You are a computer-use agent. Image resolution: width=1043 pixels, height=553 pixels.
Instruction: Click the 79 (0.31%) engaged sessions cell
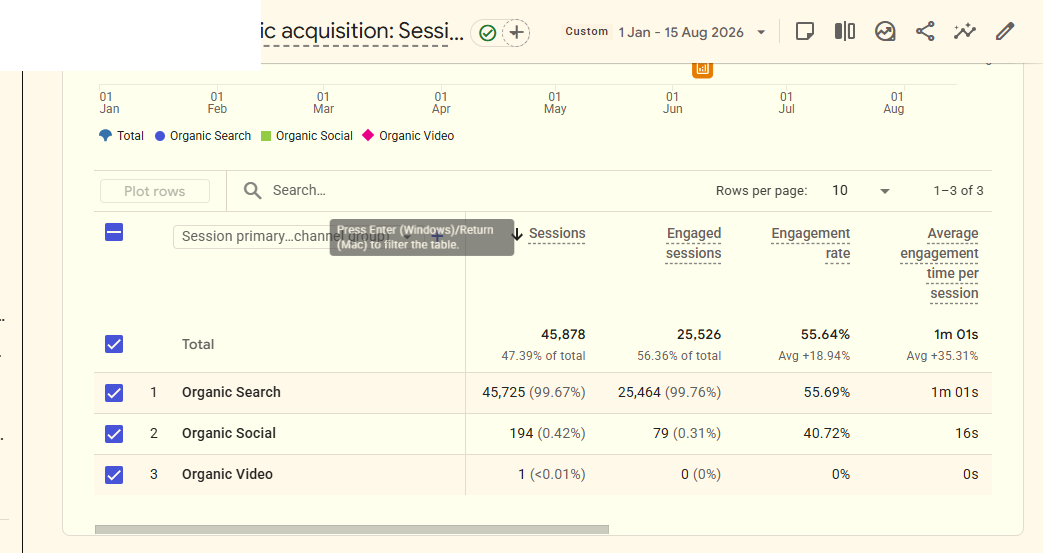coord(687,434)
